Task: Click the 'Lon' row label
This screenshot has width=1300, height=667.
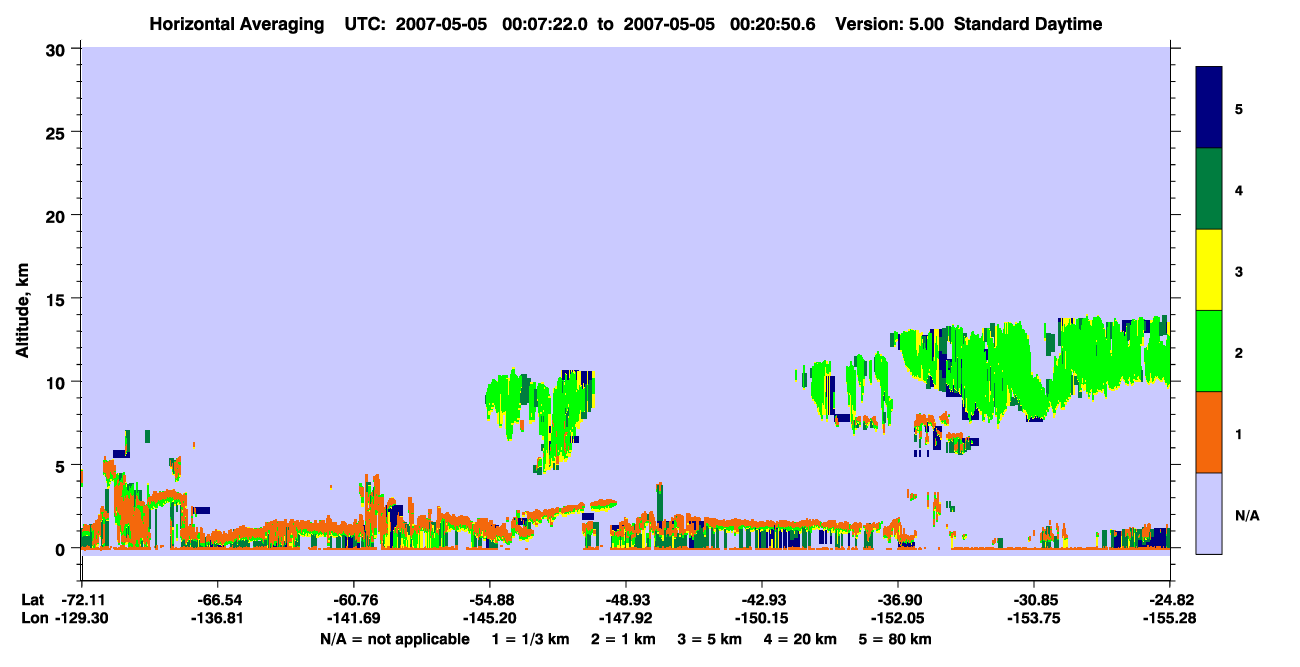Action: [x=33, y=618]
